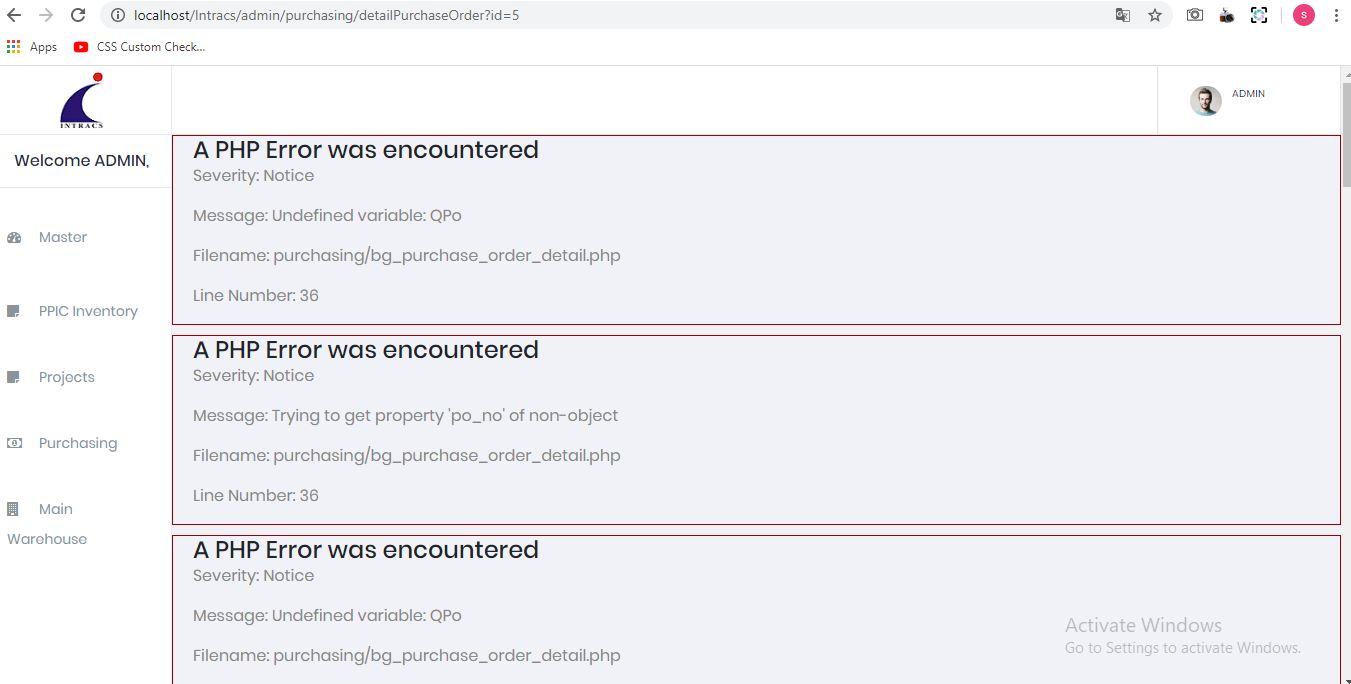Expand the Projects menu
1351x684 pixels.
point(67,378)
